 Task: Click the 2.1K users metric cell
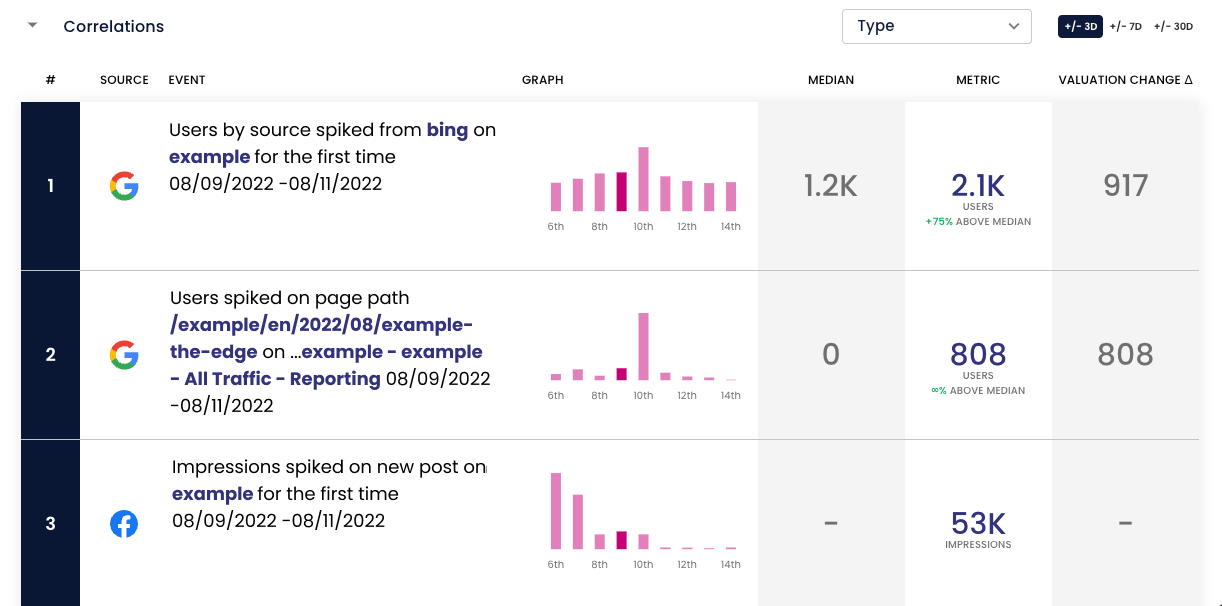(978, 186)
